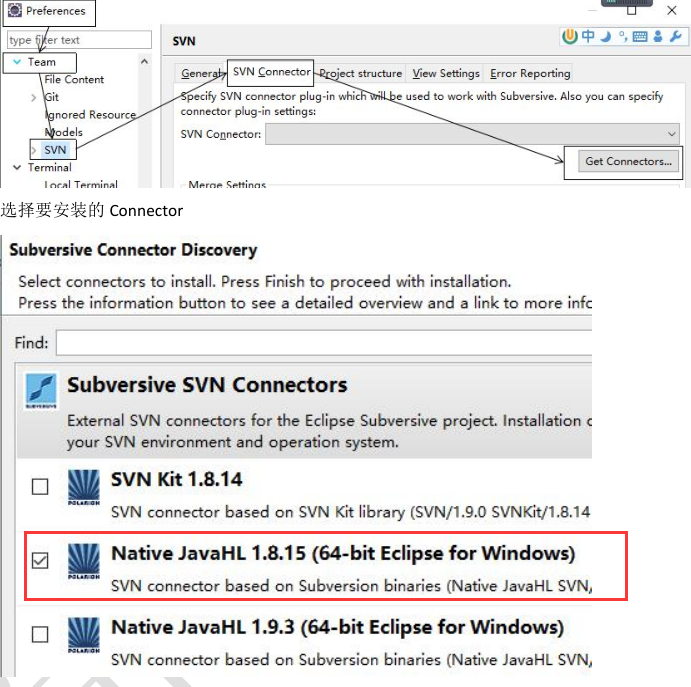Click the IME moon icon
Screen dimensions: 691x687
[x=606, y=36]
